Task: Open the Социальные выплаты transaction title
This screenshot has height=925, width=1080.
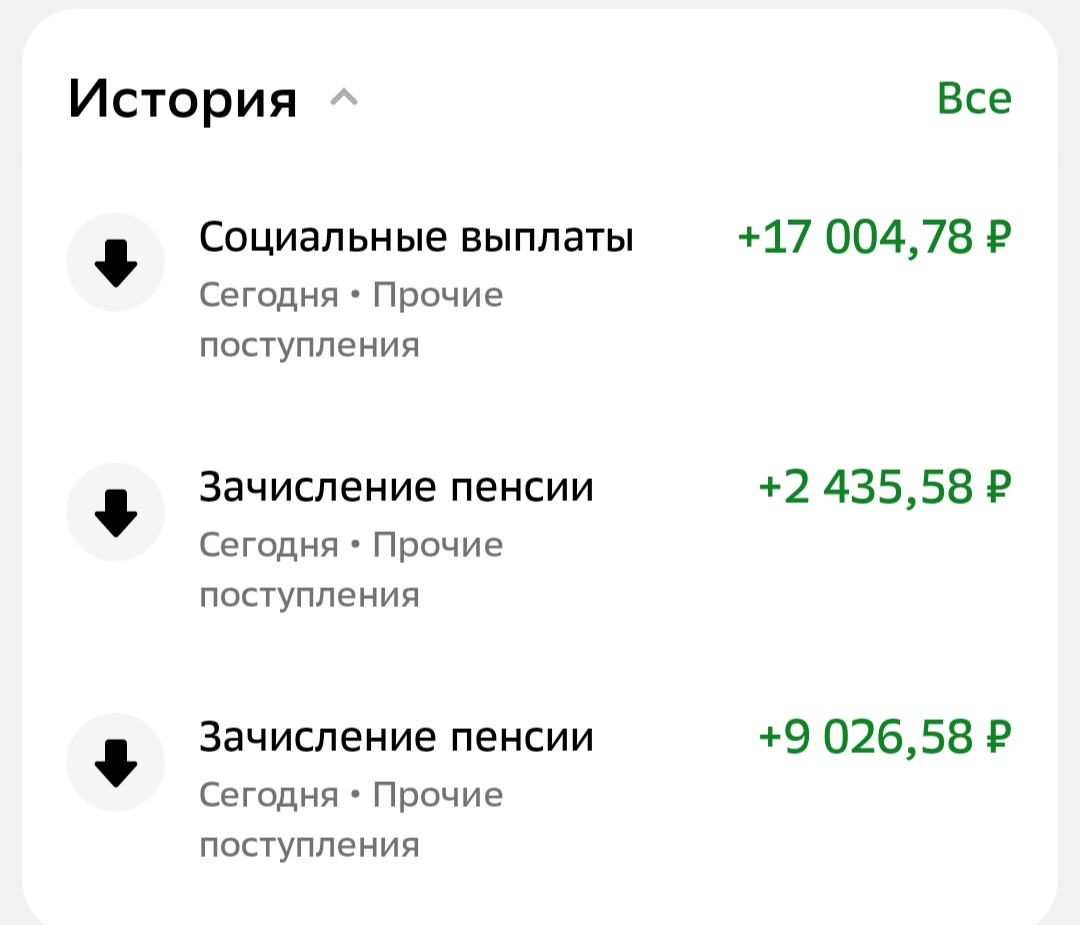Action: pyautogui.click(x=416, y=238)
